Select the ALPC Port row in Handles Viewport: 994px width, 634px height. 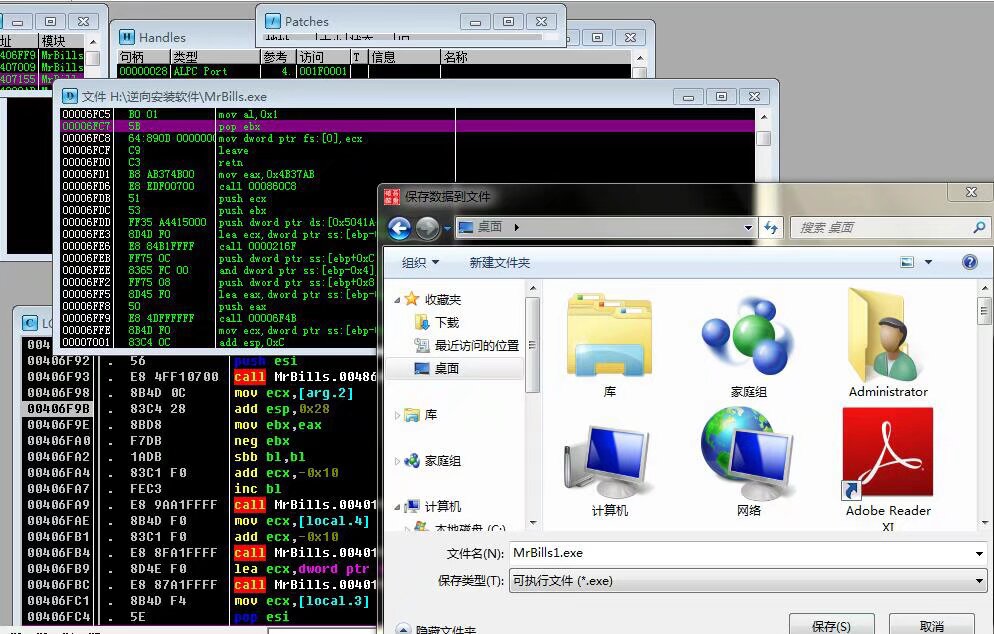point(374,71)
